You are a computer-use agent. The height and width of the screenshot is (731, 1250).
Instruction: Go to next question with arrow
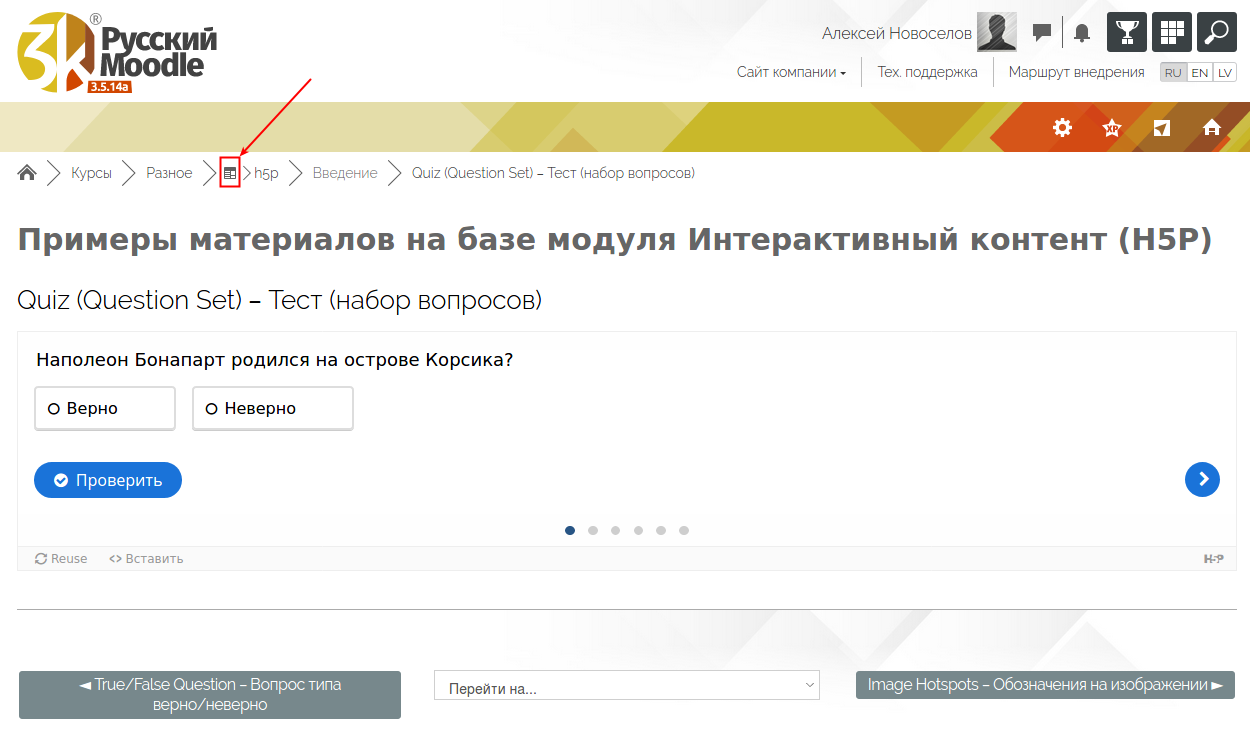pos(1202,479)
